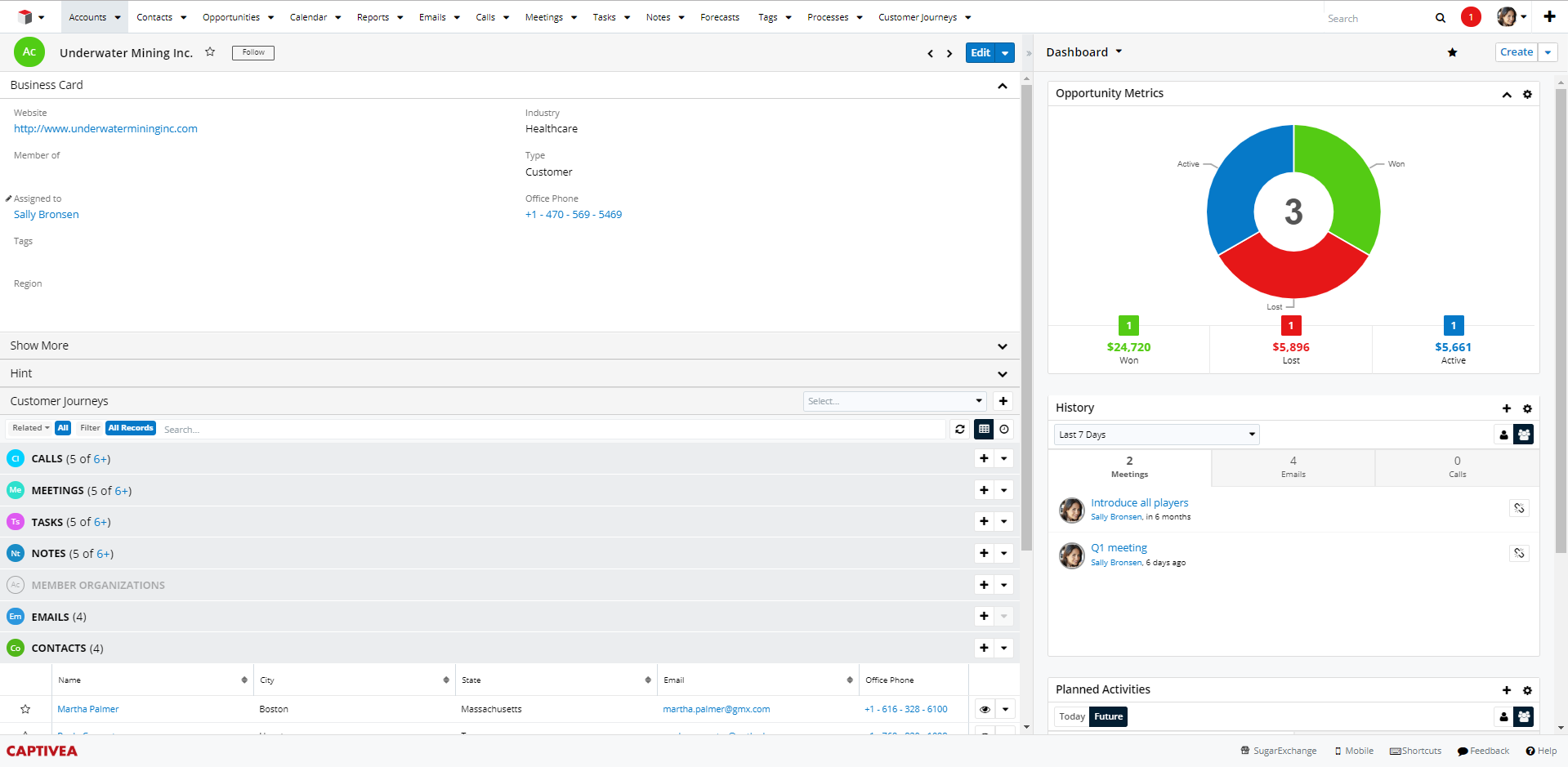Screen dimensions: 1568x767
Task: Show only my items in History
Action: [1503, 435]
